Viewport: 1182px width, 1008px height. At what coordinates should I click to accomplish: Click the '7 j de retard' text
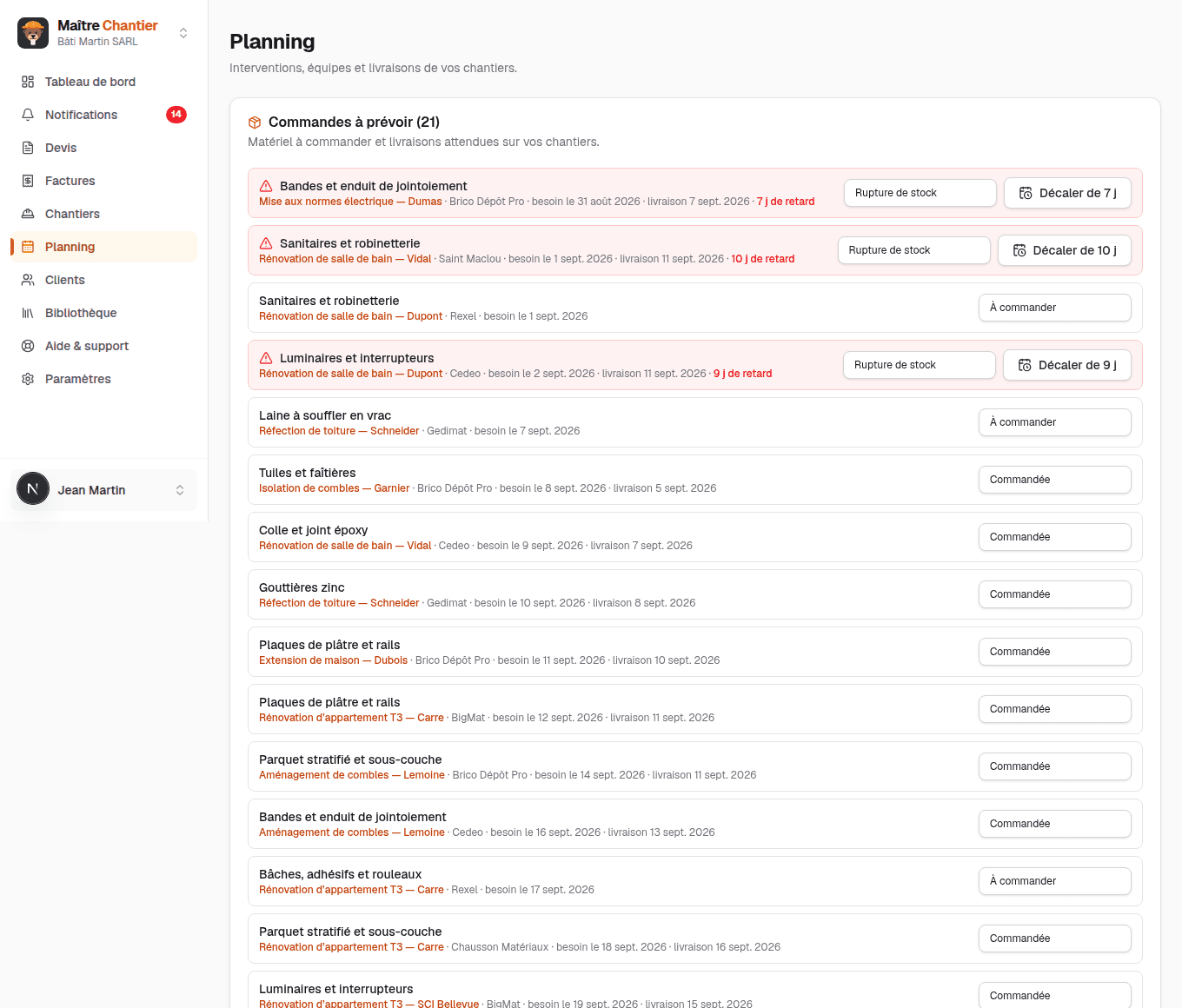tap(786, 202)
